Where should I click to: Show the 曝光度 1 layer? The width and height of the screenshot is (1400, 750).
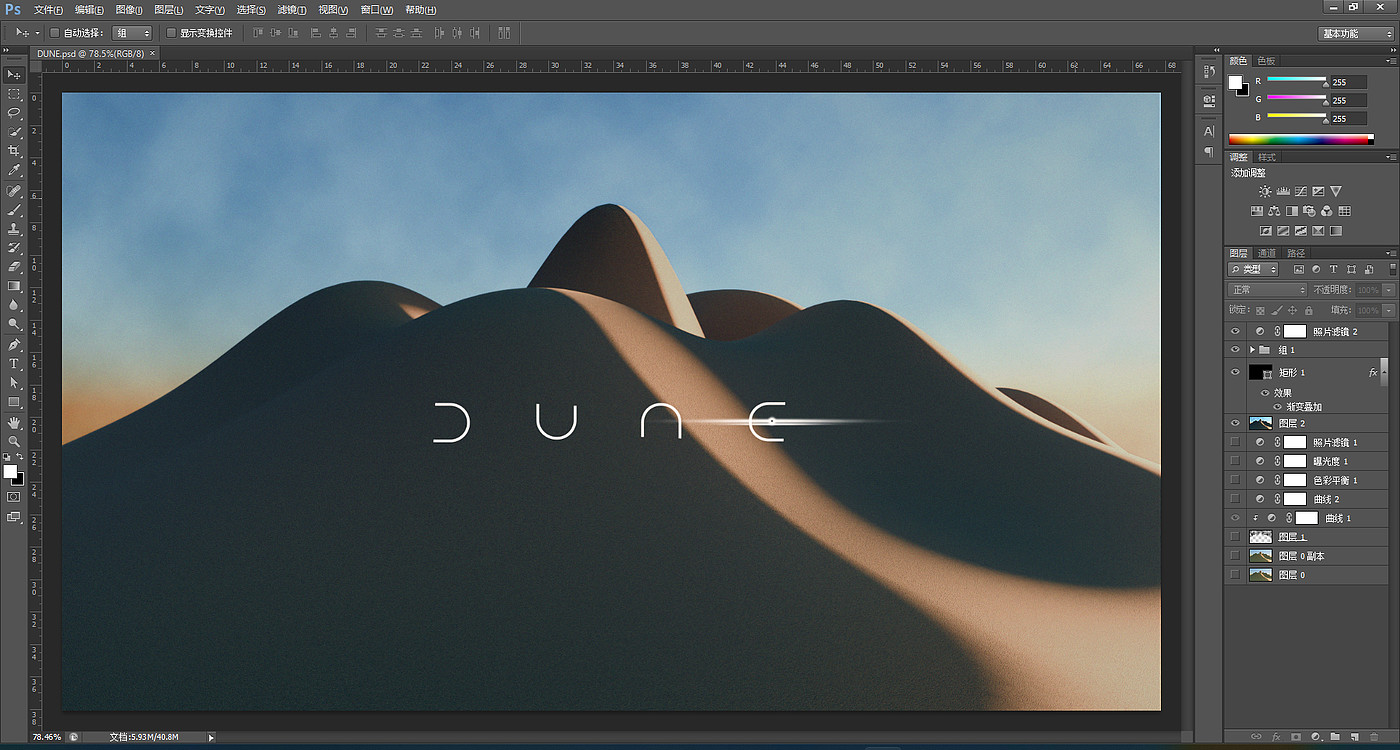click(x=1235, y=461)
